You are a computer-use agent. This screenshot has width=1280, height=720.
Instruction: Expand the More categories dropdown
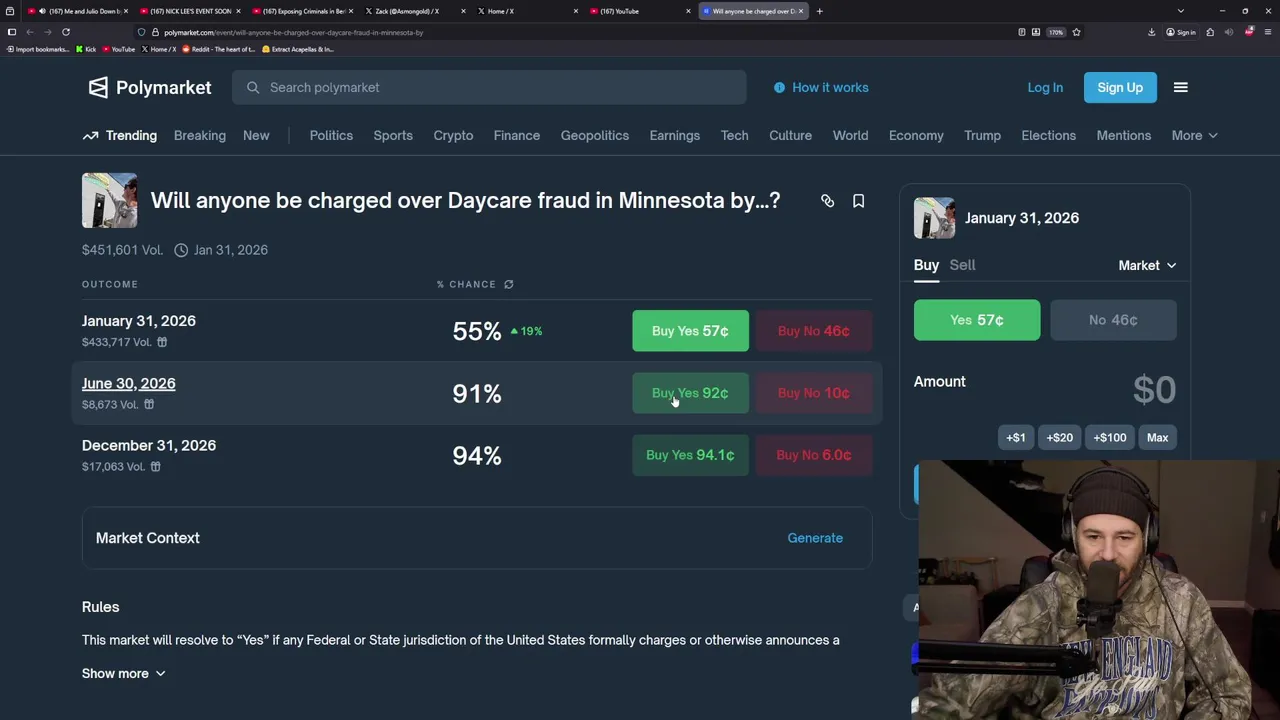[x=1194, y=135]
